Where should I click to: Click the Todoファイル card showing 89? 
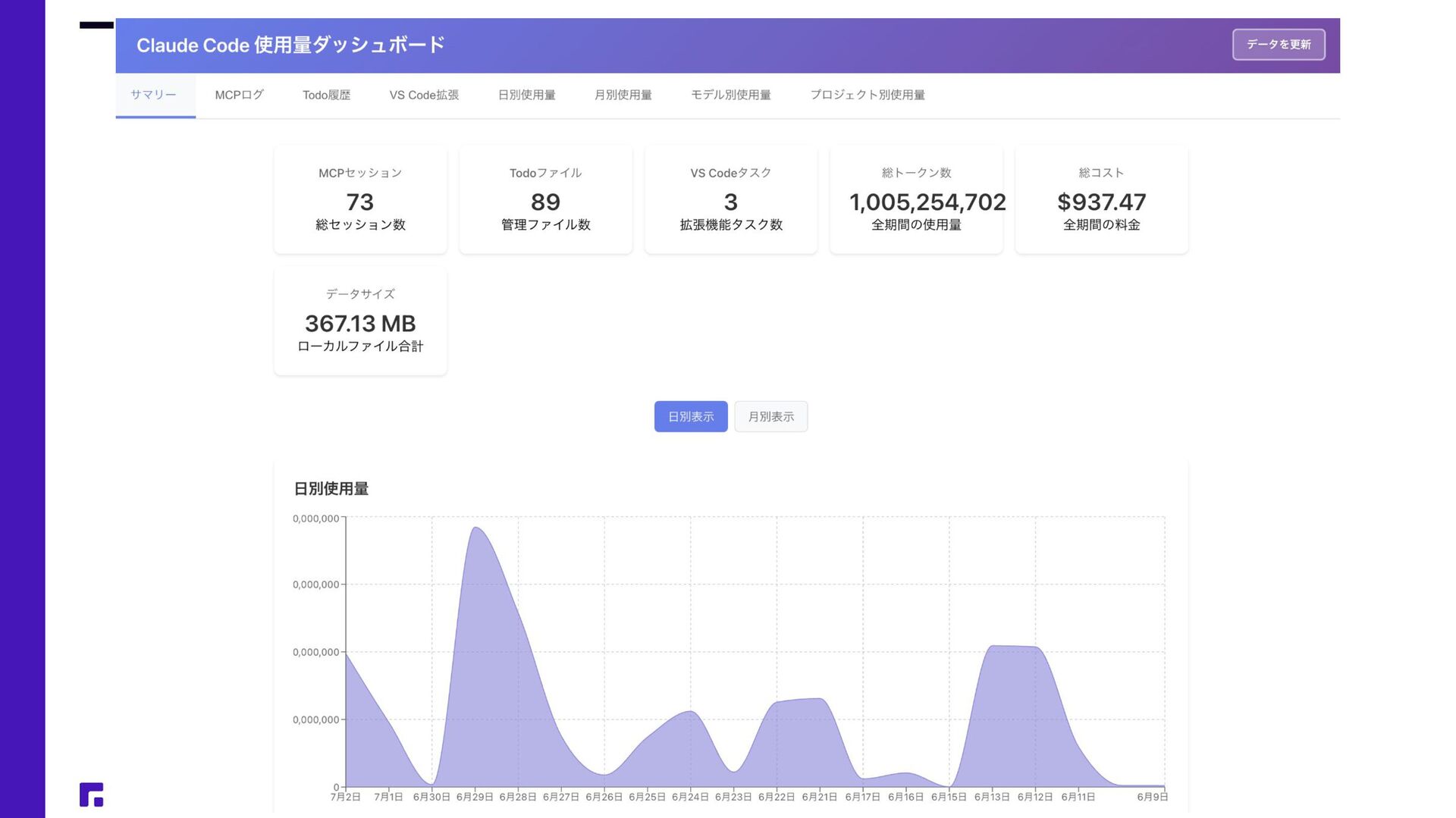[x=545, y=199]
